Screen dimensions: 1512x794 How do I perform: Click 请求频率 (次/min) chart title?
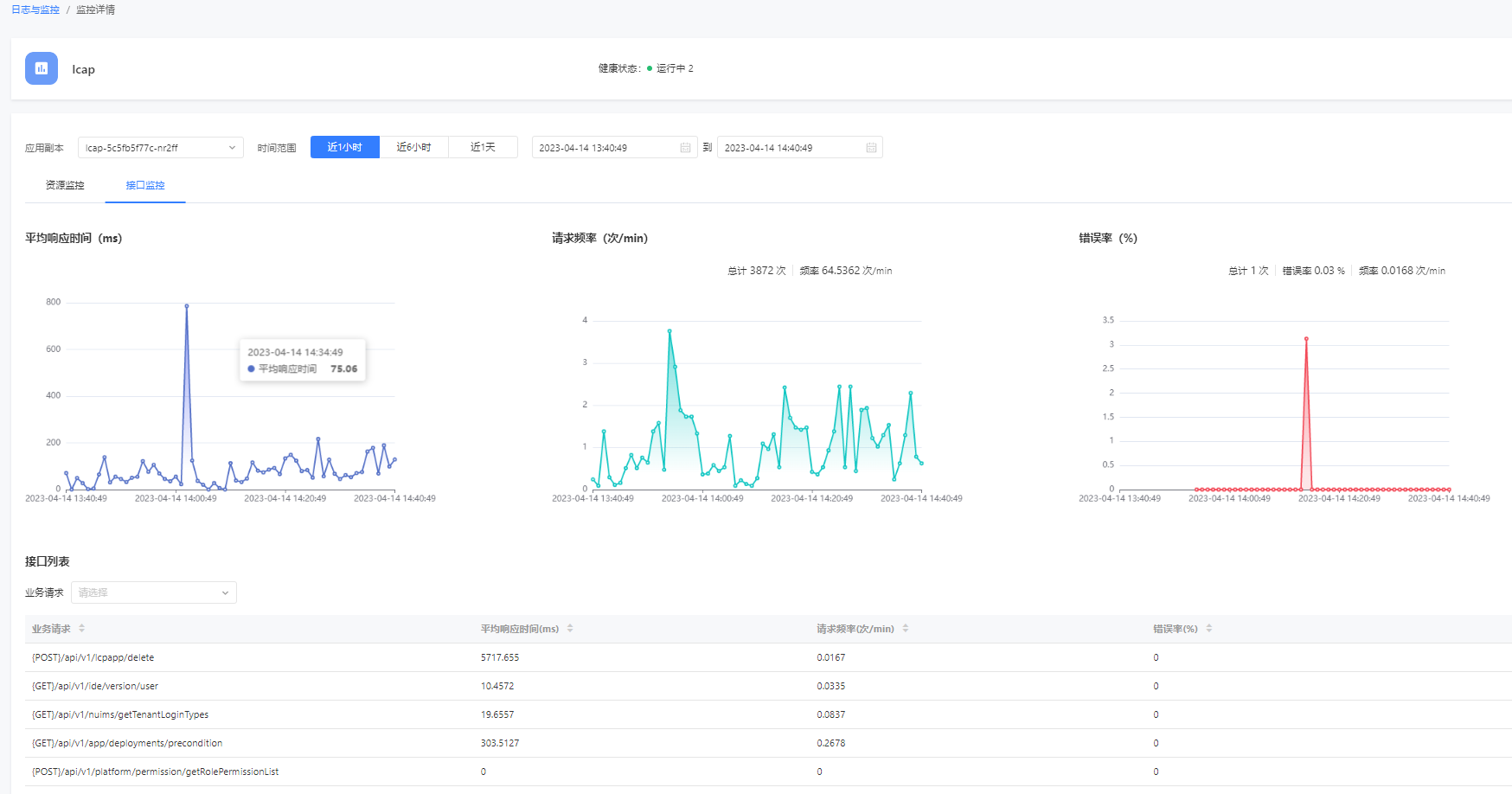click(600, 238)
